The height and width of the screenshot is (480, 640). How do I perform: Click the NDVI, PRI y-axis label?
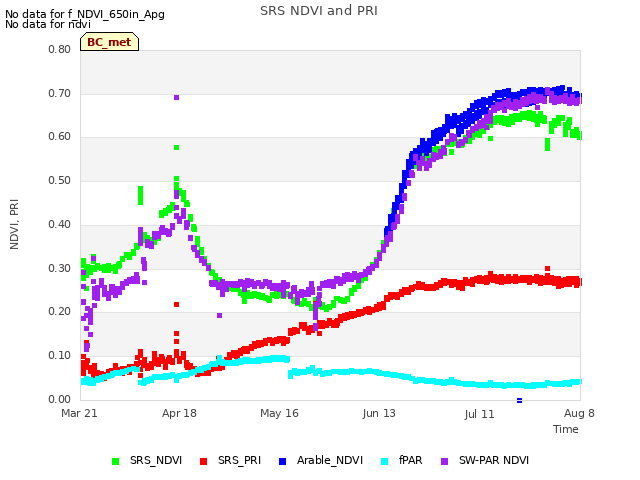(14, 224)
